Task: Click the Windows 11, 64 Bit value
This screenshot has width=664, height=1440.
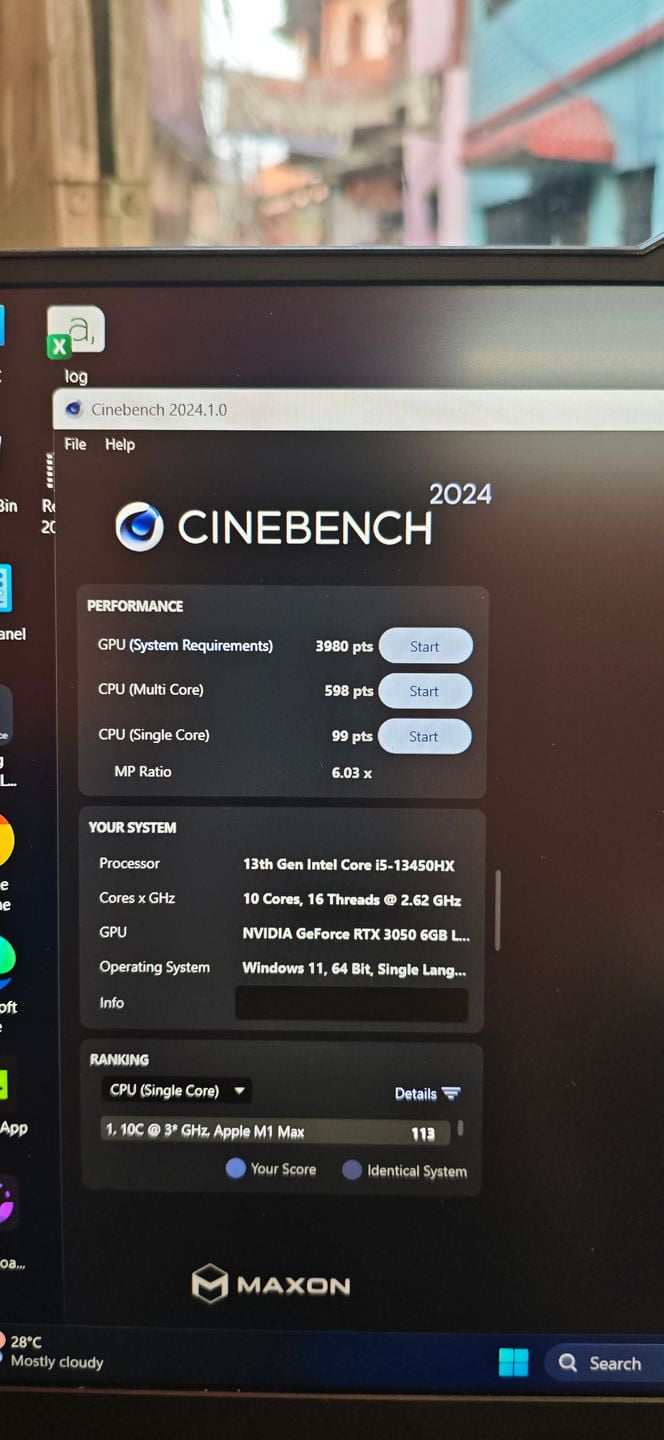Action: (x=354, y=969)
